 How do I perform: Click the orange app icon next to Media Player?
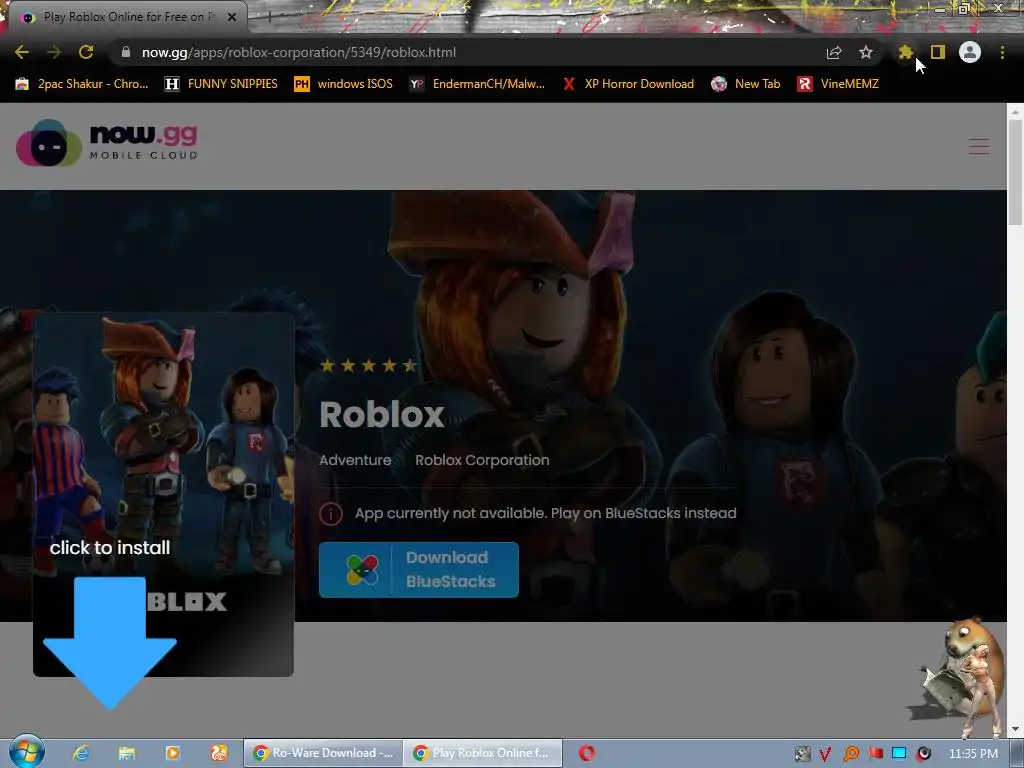(x=219, y=753)
